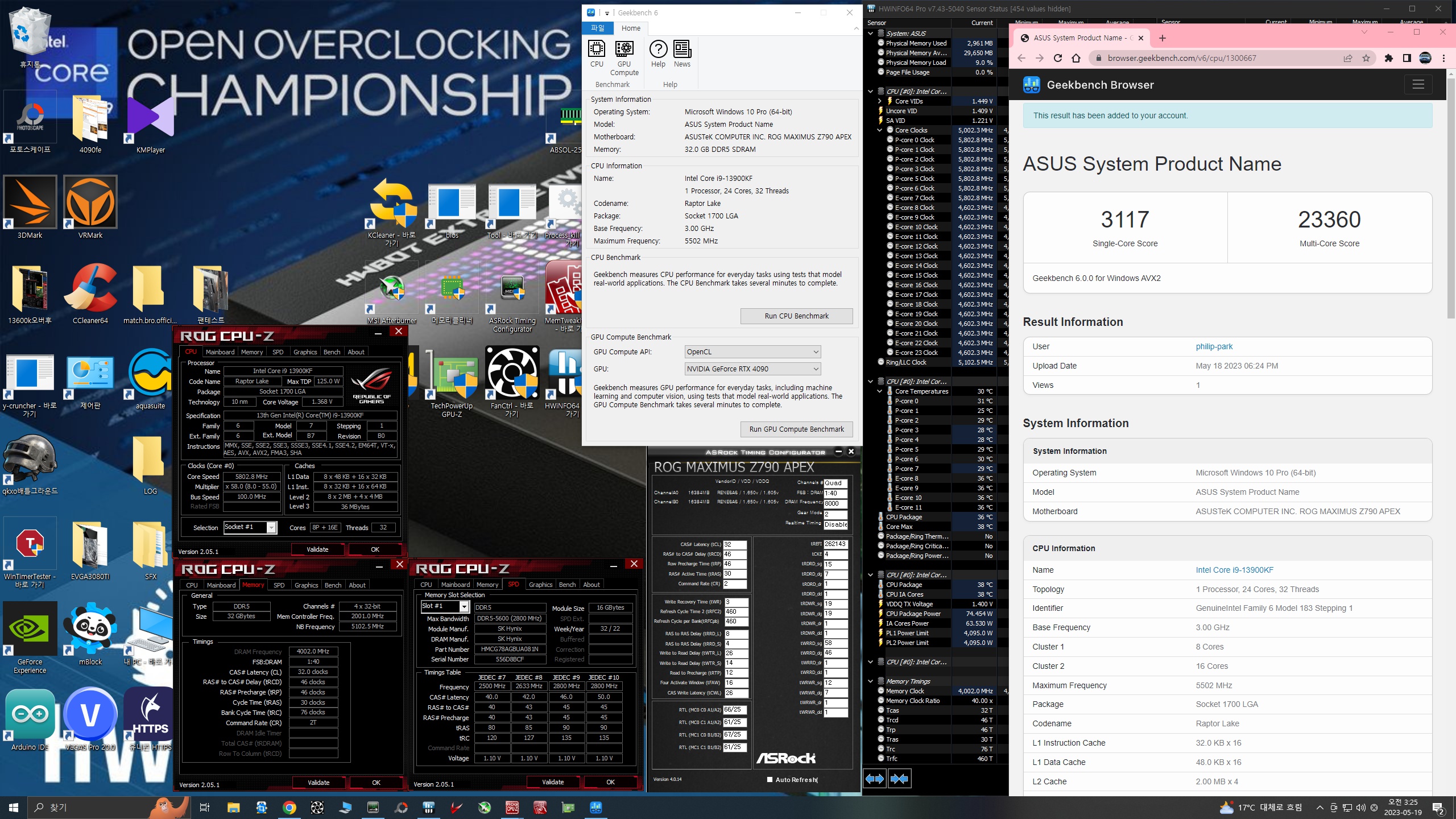Screen dimensions: 1456x819
Task: Open Windows Start menu
Action: click(x=14, y=808)
